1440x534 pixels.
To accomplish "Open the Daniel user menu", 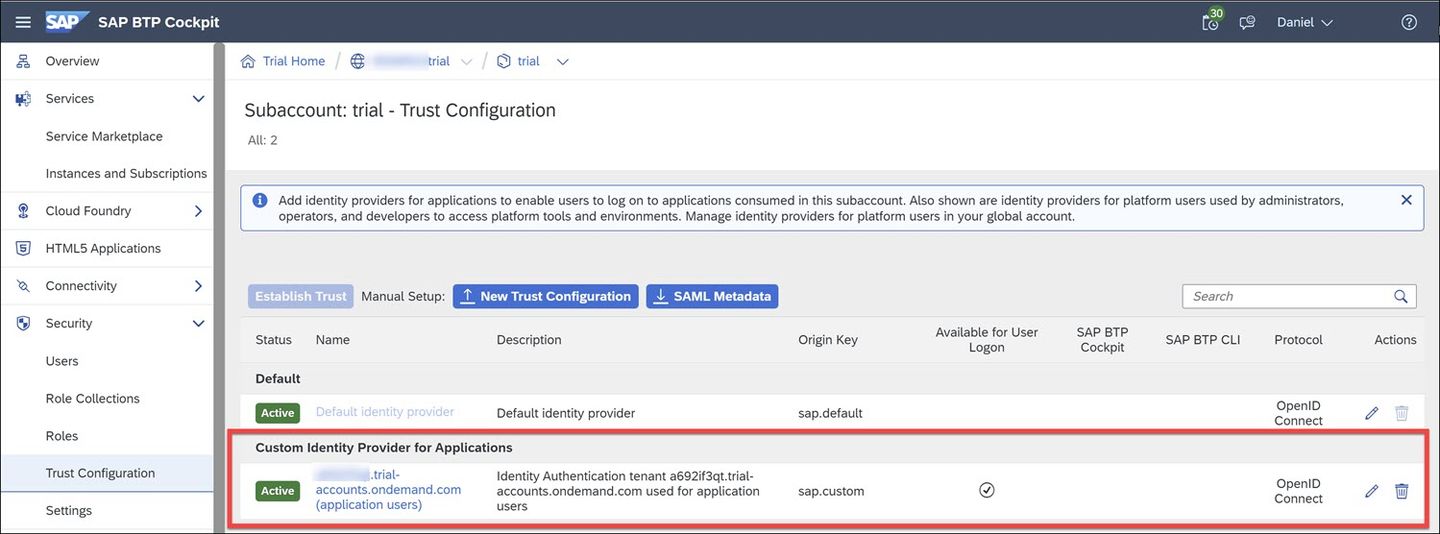I will [1305, 22].
